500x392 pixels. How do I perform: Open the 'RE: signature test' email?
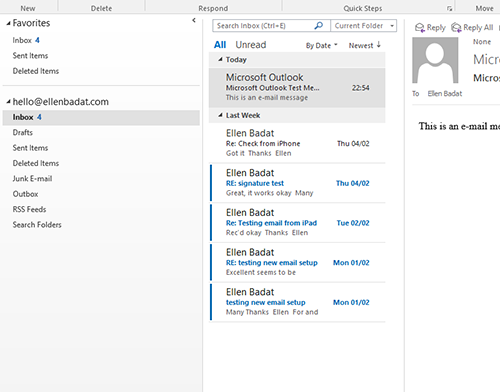click(x=297, y=183)
